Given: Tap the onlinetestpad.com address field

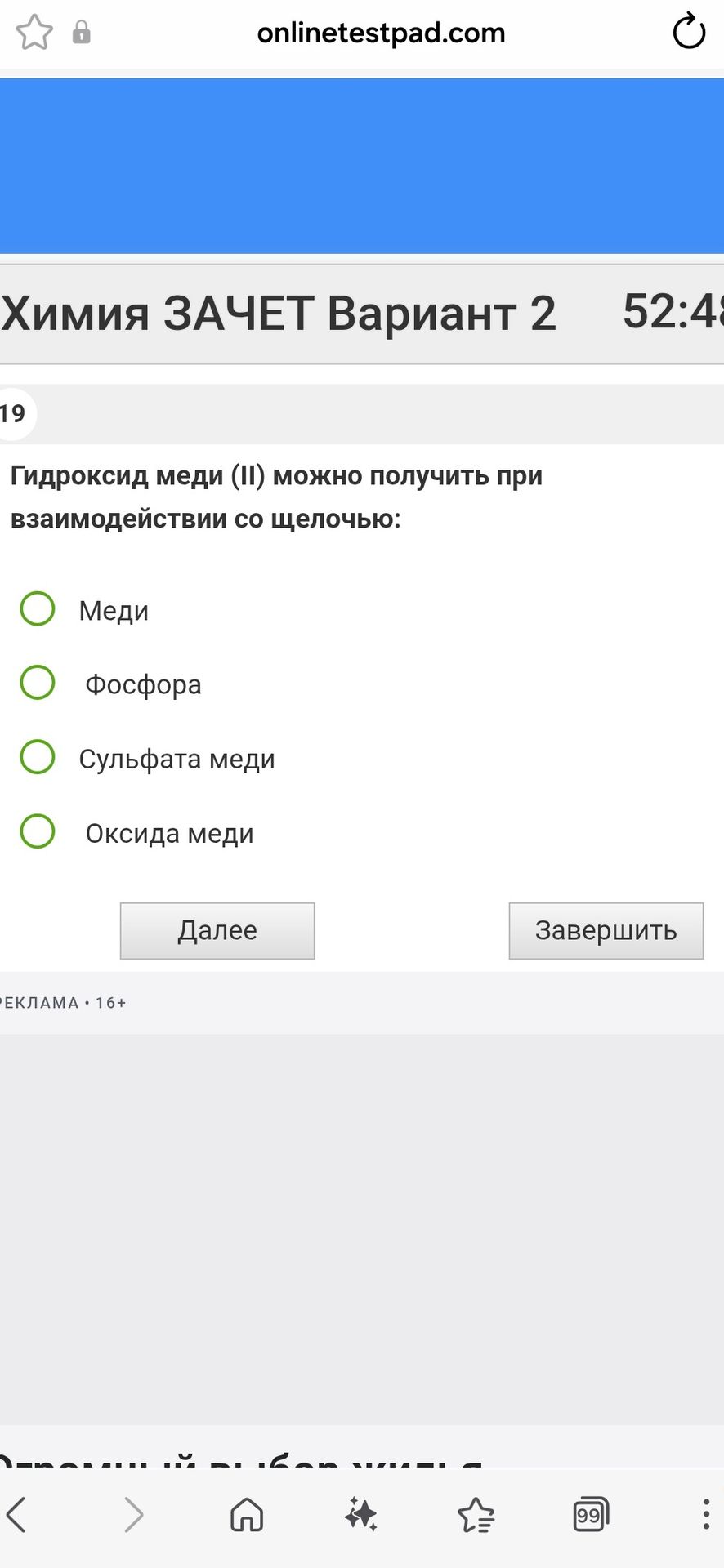Looking at the screenshot, I should tap(381, 33).
